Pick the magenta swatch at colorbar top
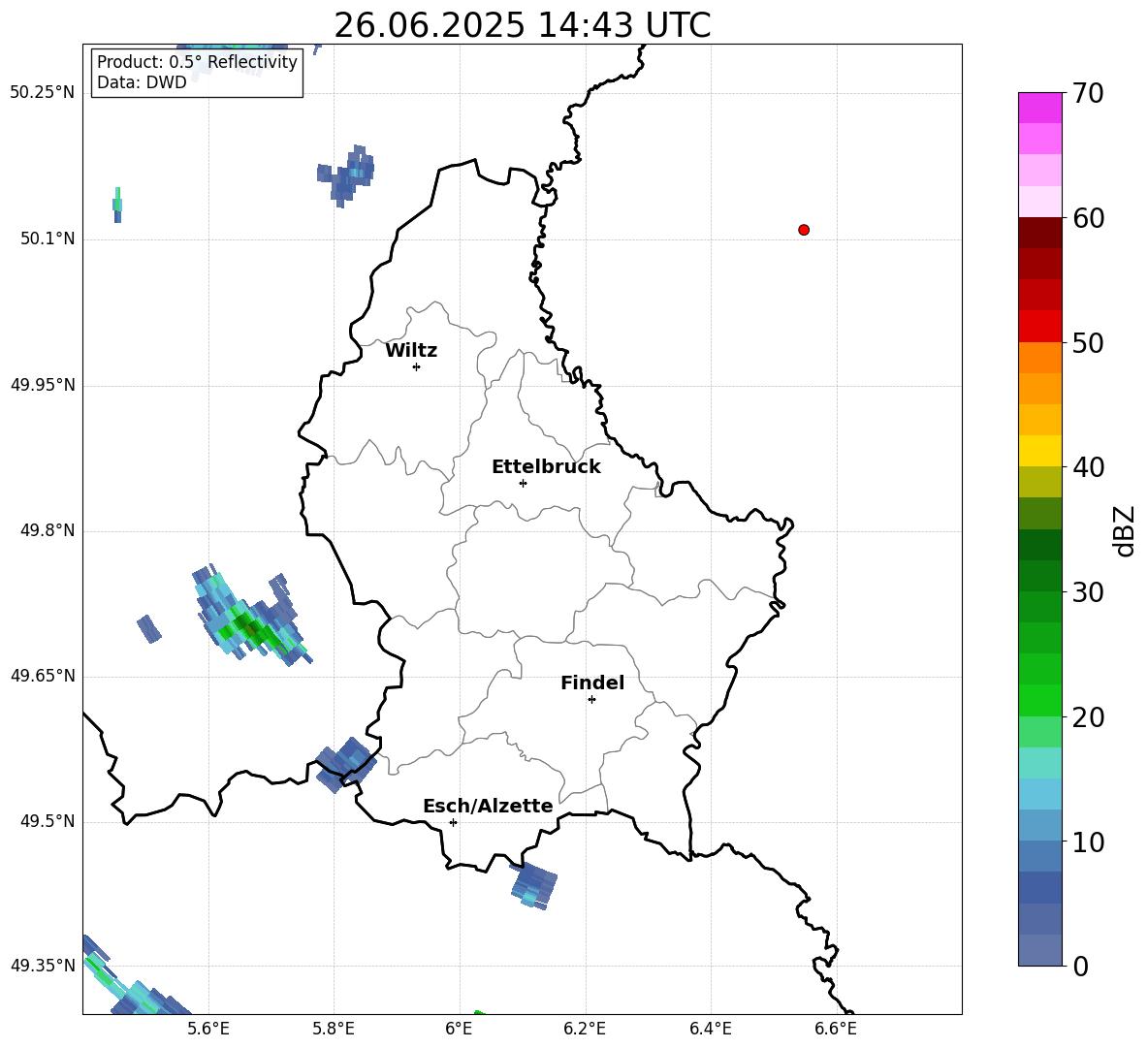Screen dimensions: 1148x1048 [1039, 108]
